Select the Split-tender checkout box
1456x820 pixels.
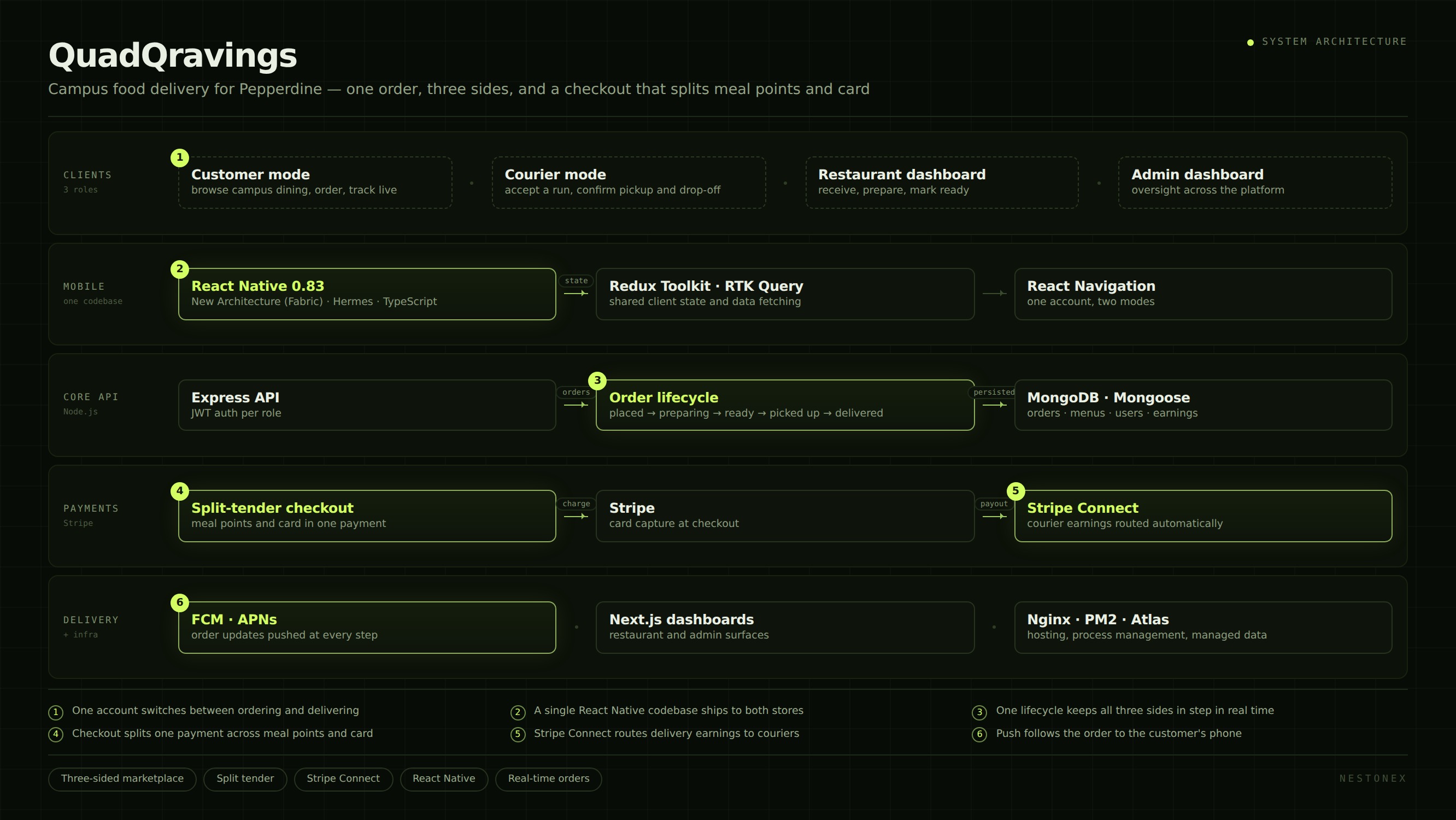click(x=367, y=516)
